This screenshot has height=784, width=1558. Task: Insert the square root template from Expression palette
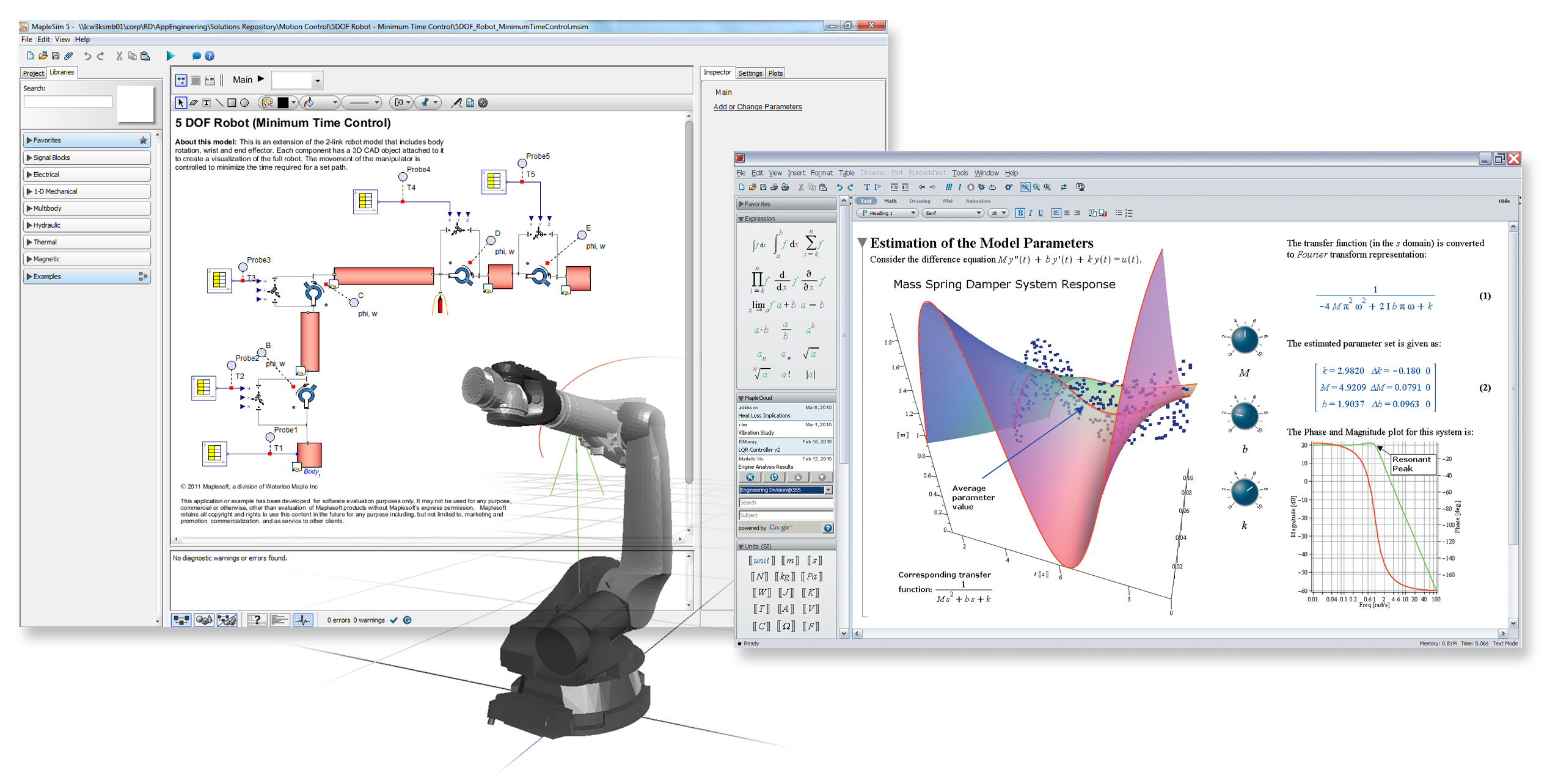tap(810, 354)
